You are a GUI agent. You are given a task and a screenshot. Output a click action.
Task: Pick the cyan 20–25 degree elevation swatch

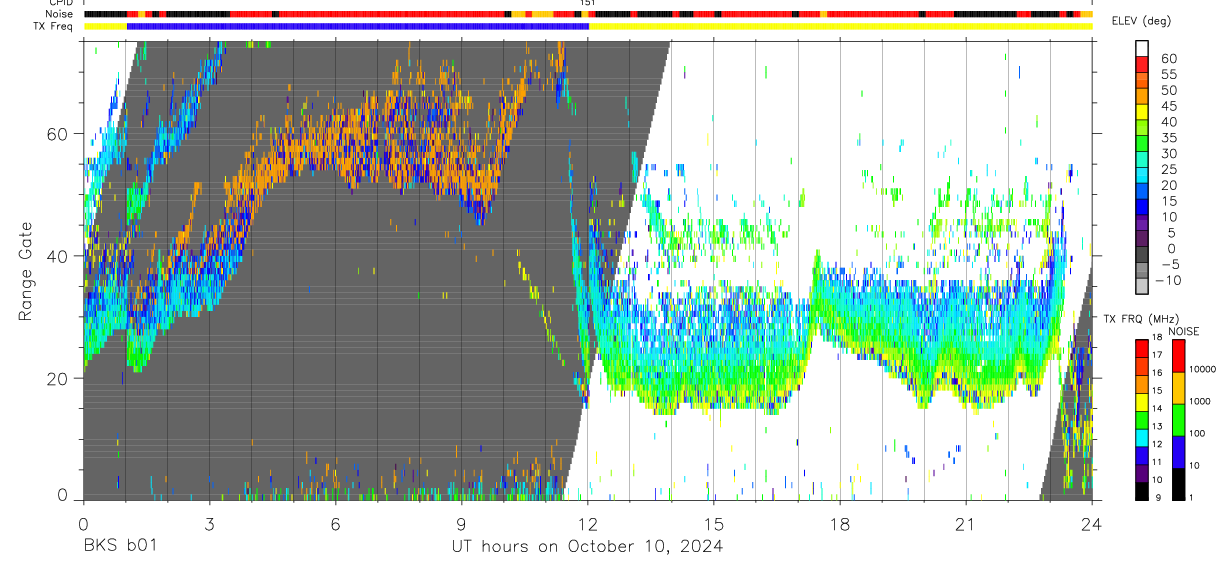pyautogui.click(x=1141, y=177)
